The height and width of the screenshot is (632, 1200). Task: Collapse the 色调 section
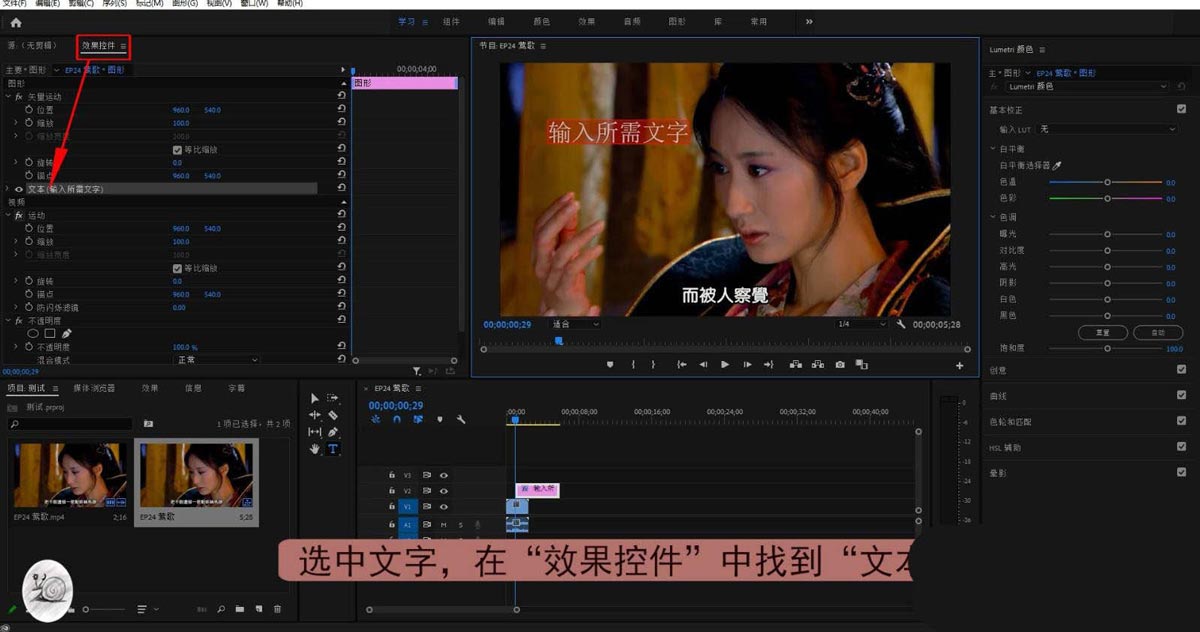pyautogui.click(x=992, y=217)
